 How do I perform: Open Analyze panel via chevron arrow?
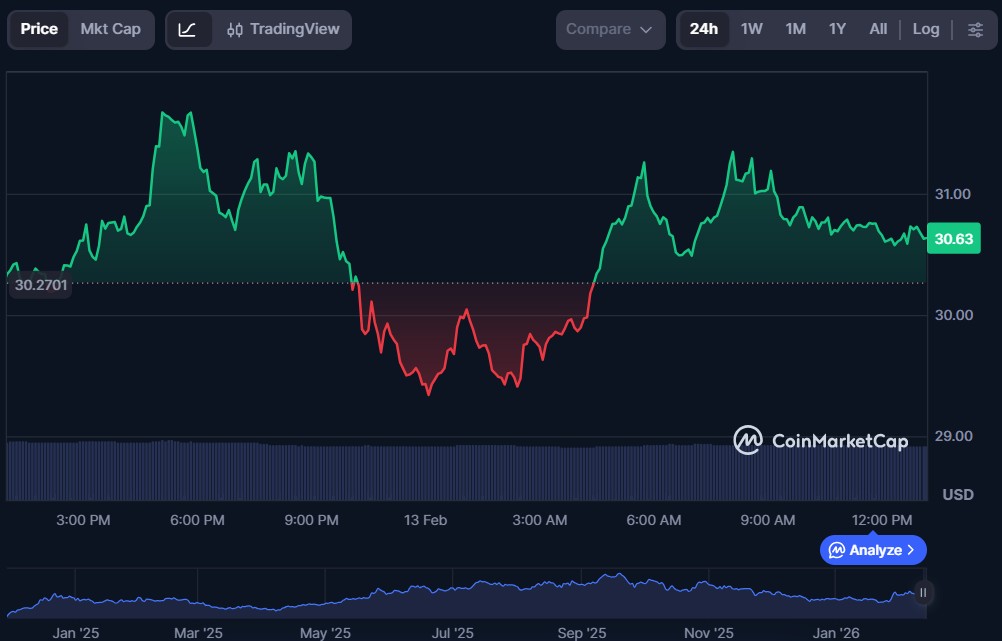point(910,550)
